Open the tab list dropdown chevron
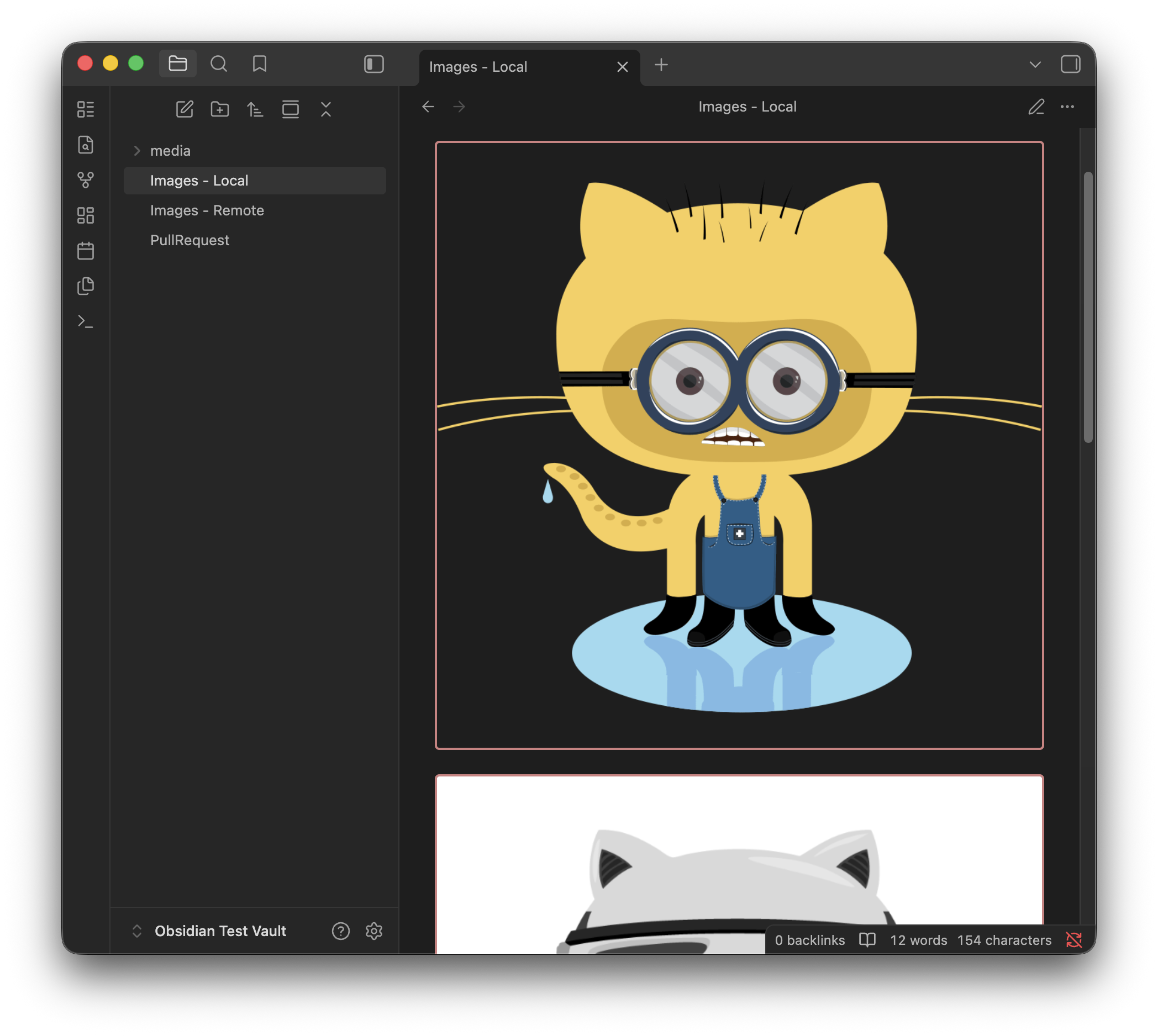Image resolution: width=1158 pixels, height=1036 pixels. point(1035,65)
